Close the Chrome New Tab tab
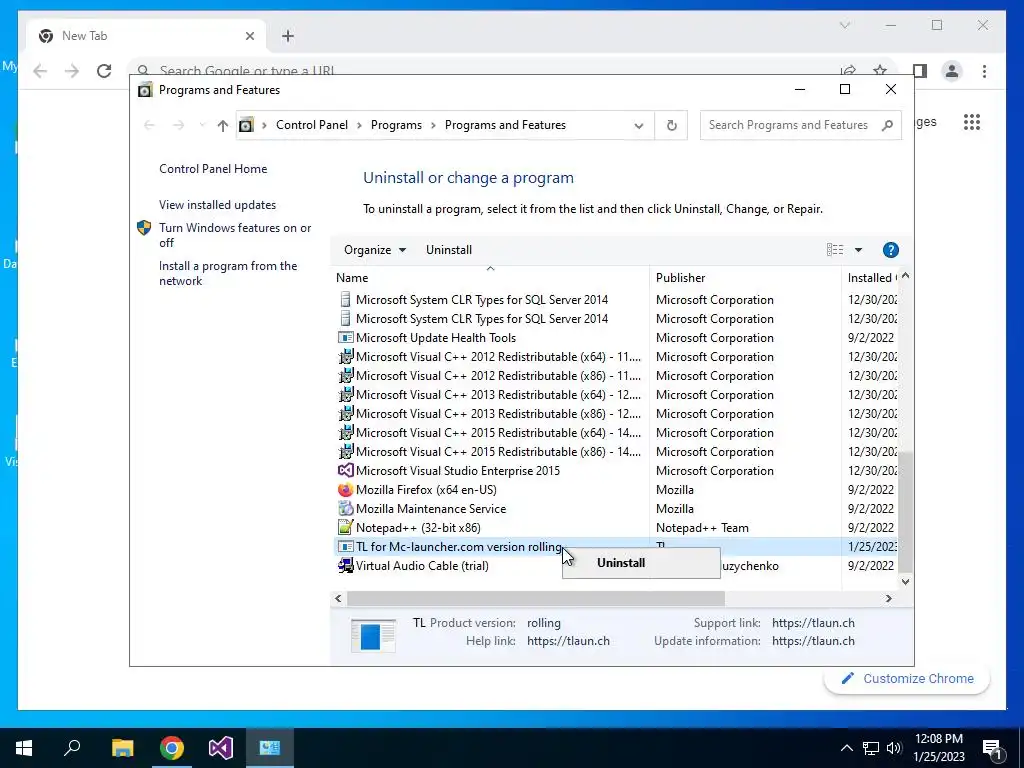1024x768 pixels. click(249, 36)
